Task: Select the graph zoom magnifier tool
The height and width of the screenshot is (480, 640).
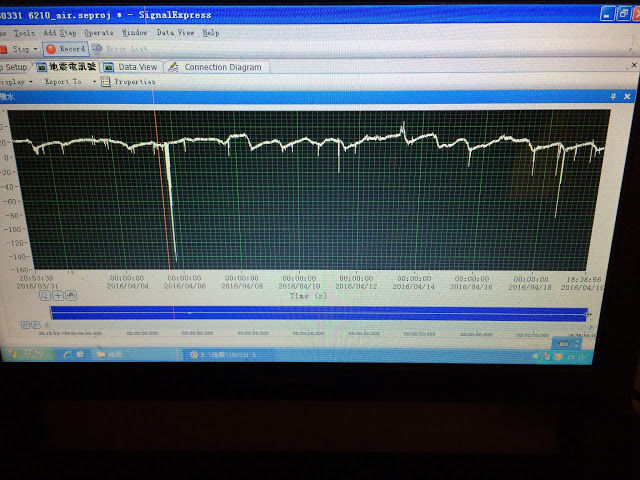Action: (x=44, y=296)
